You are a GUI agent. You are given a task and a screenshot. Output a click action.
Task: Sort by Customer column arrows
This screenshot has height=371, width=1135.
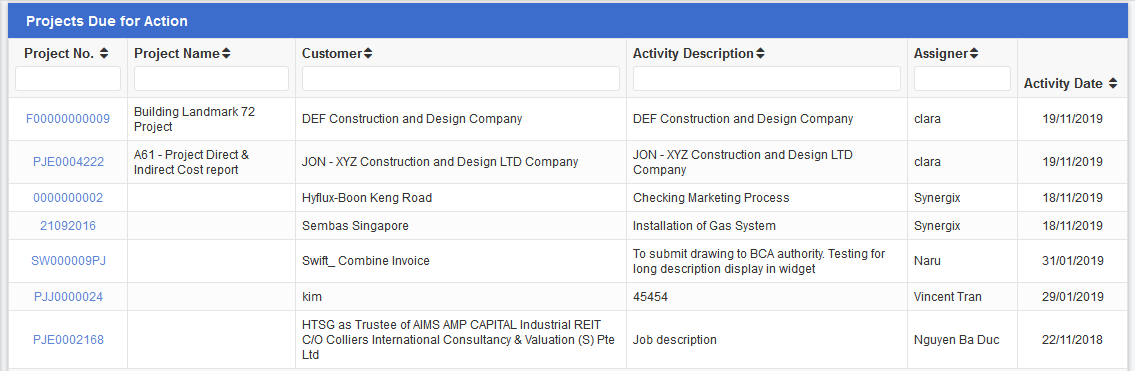[x=368, y=54]
